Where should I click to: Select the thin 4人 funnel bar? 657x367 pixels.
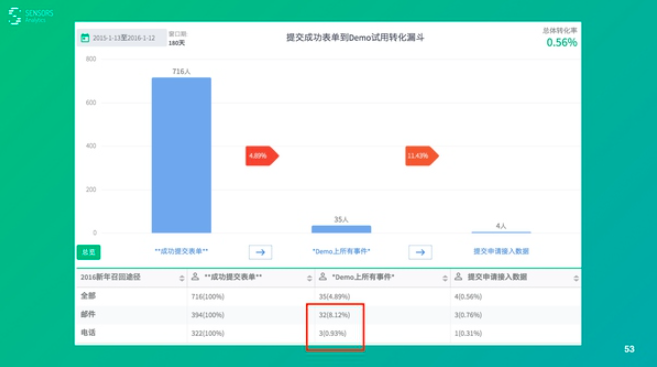click(x=501, y=232)
